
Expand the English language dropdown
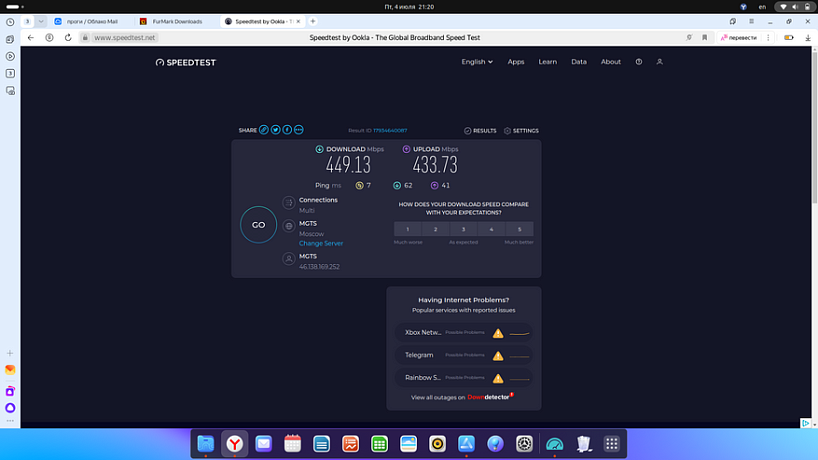477,62
